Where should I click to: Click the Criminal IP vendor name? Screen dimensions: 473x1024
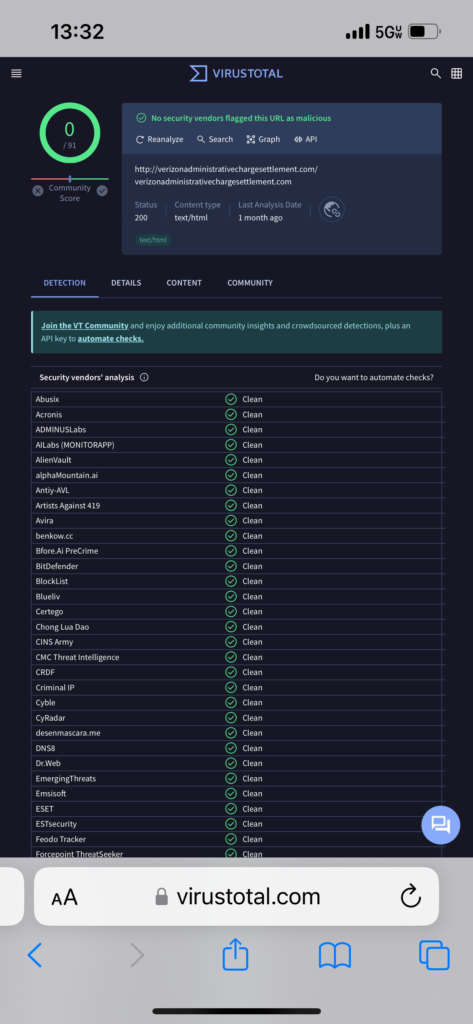pyautogui.click(x=55, y=688)
